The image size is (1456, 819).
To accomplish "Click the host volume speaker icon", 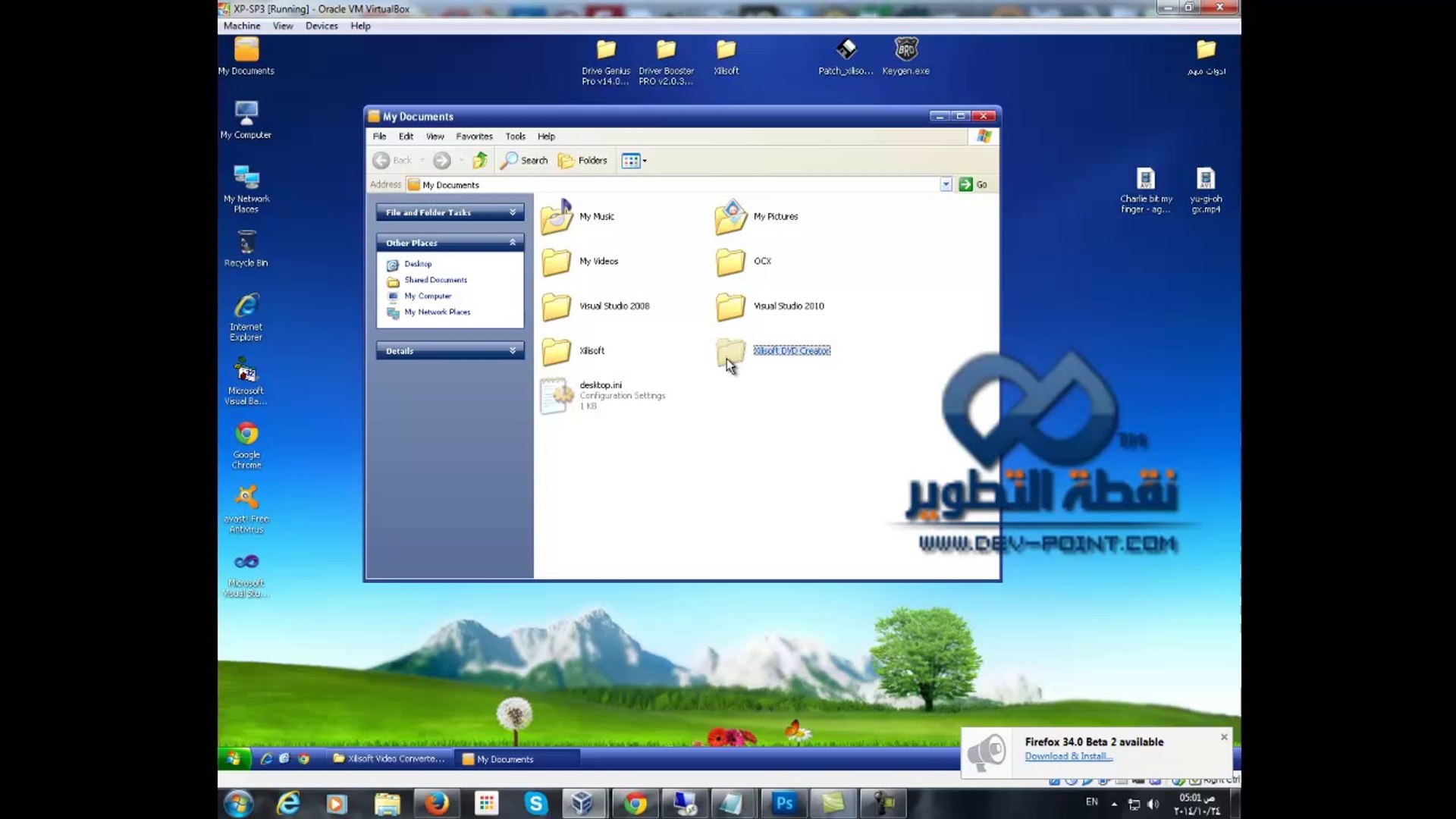I will [x=1153, y=804].
